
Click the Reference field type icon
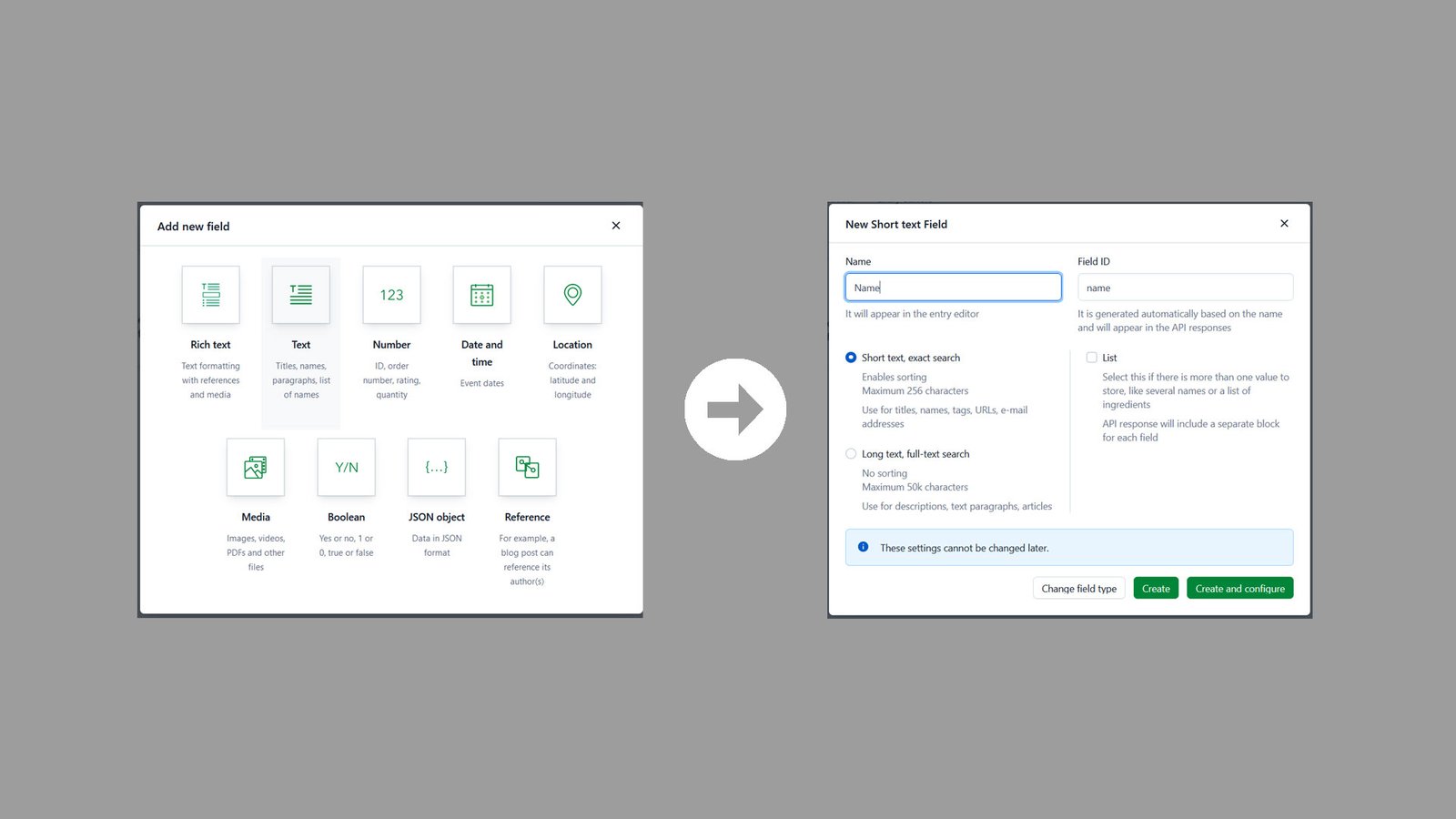pyautogui.click(x=527, y=467)
